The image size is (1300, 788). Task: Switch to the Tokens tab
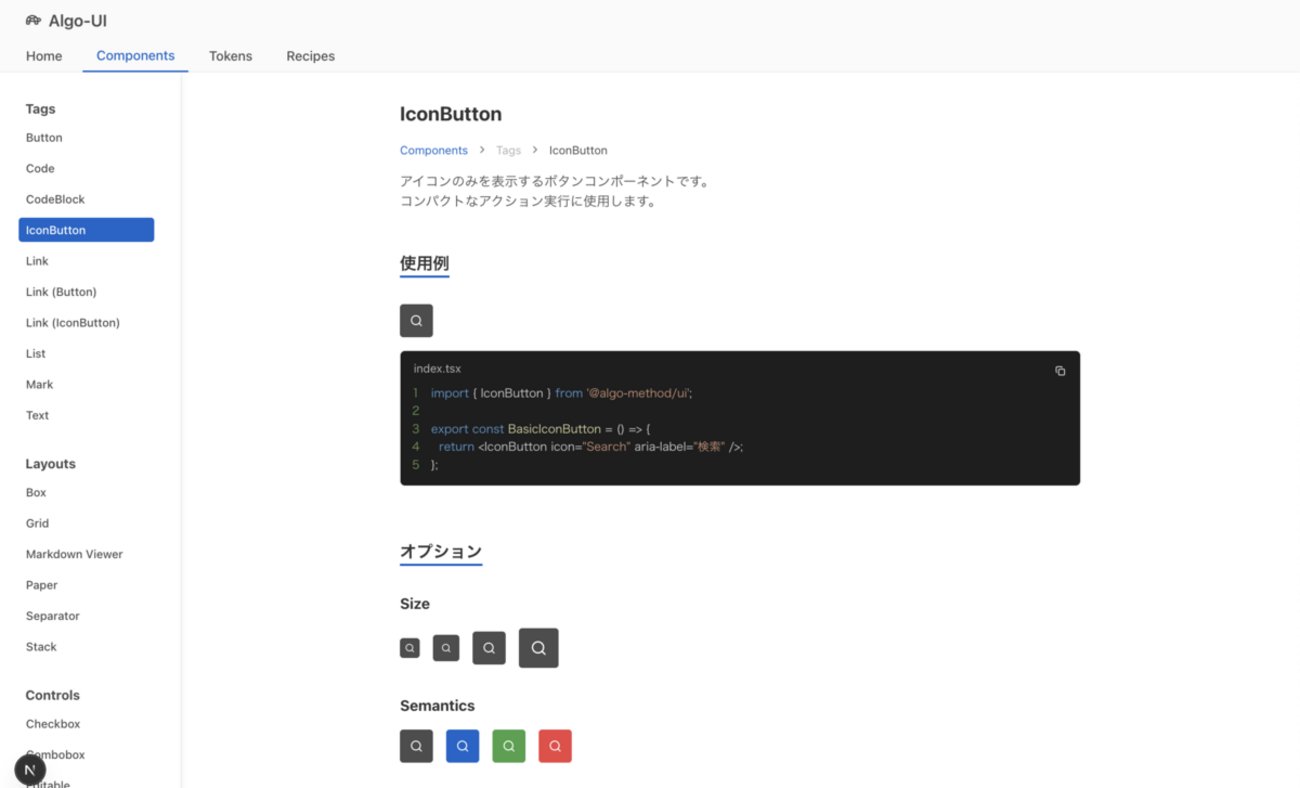pos(230,56)
